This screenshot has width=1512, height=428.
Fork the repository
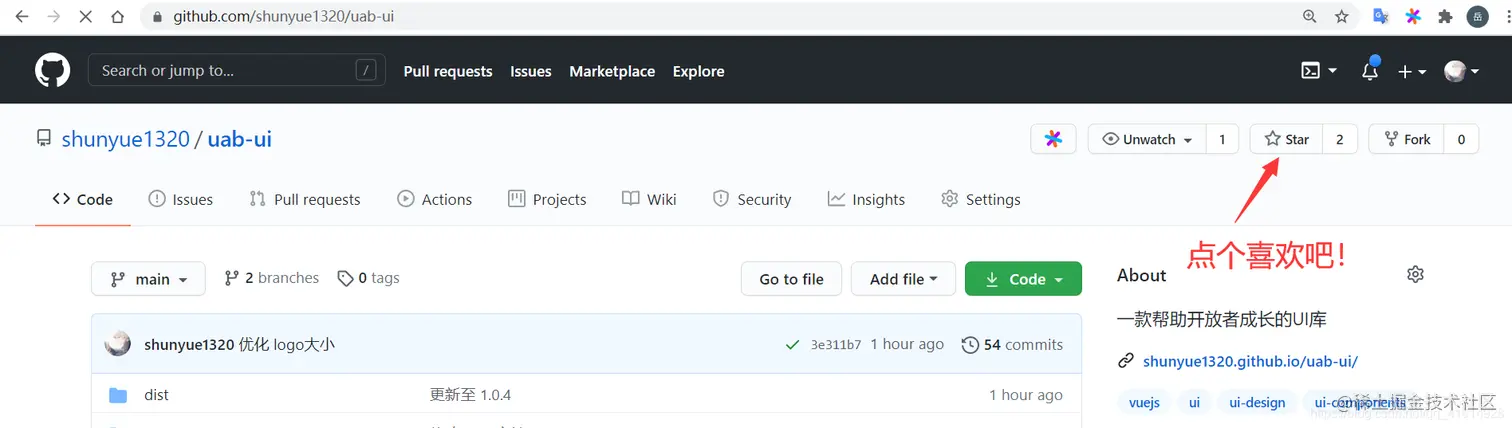pos(1407,139)
